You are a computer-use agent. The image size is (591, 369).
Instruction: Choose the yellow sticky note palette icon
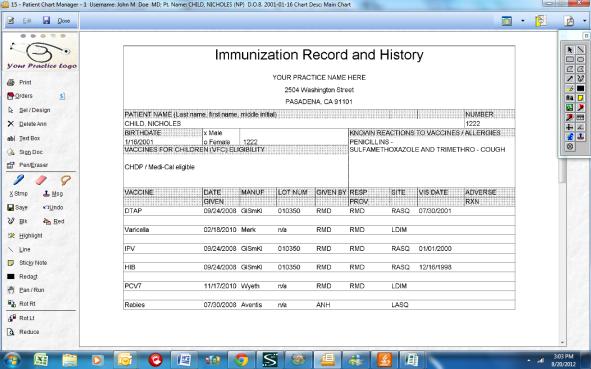[x=580, y=98]
